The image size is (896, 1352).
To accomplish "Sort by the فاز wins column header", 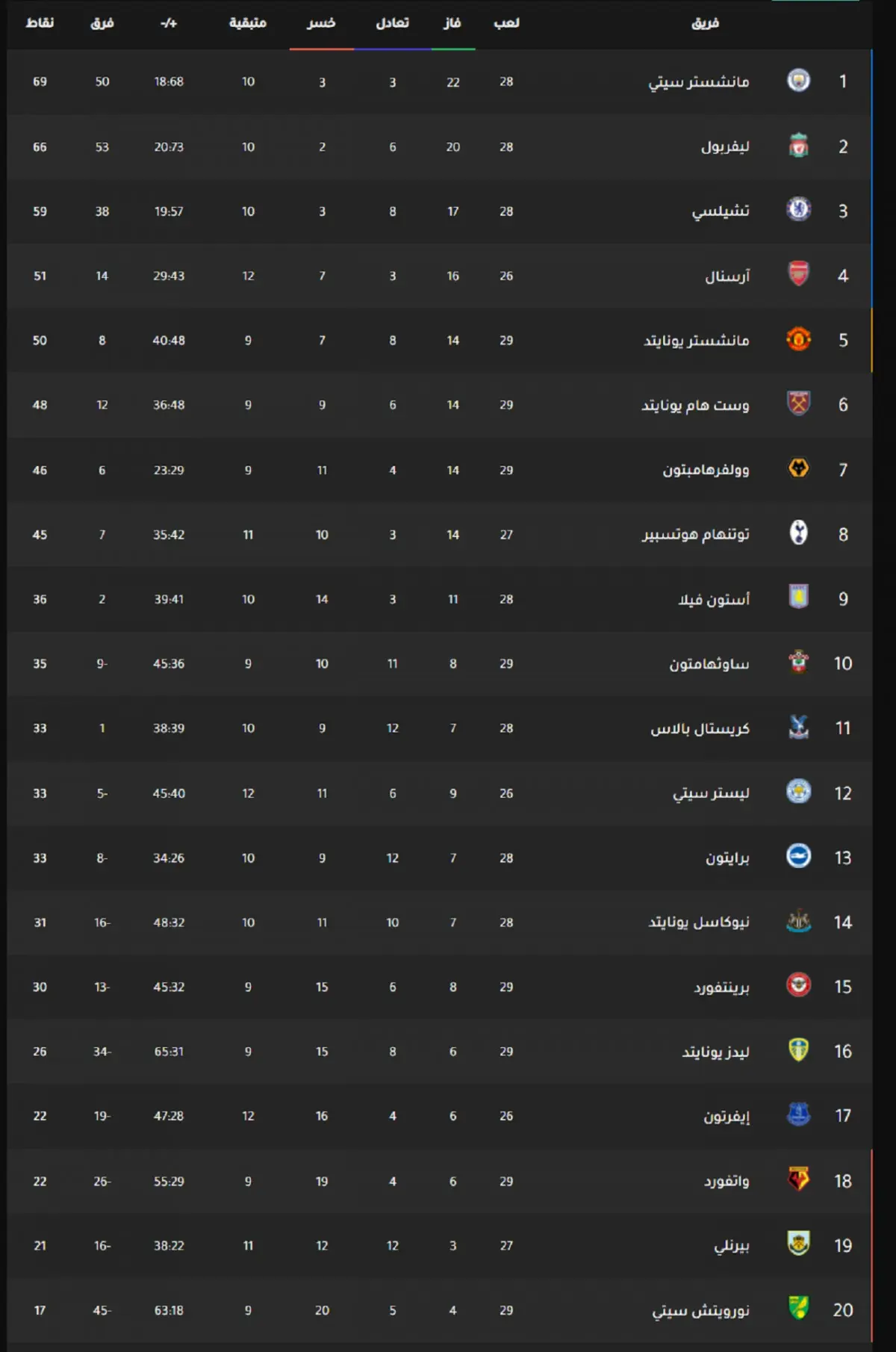I will [x=452, y=23].
